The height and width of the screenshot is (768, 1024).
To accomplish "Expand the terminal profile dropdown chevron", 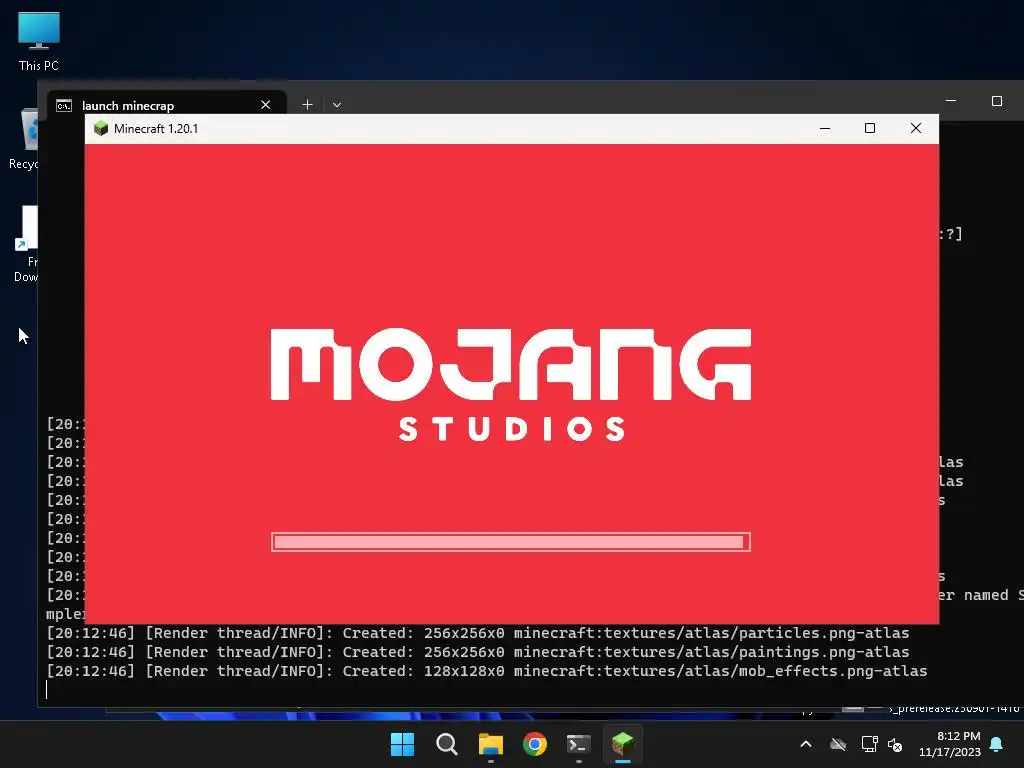I will [x=337, y=104].
